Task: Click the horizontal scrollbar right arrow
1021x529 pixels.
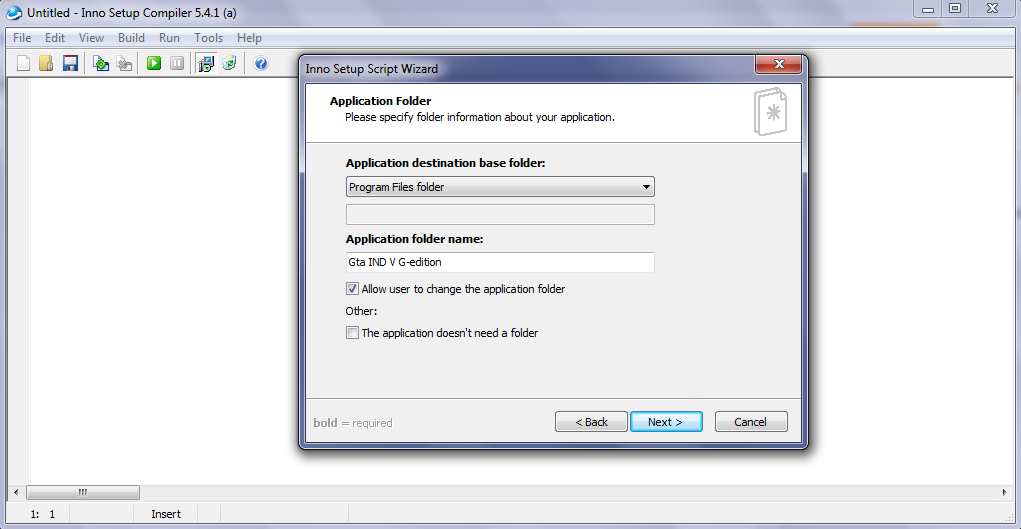Action: pos(1005,493)
